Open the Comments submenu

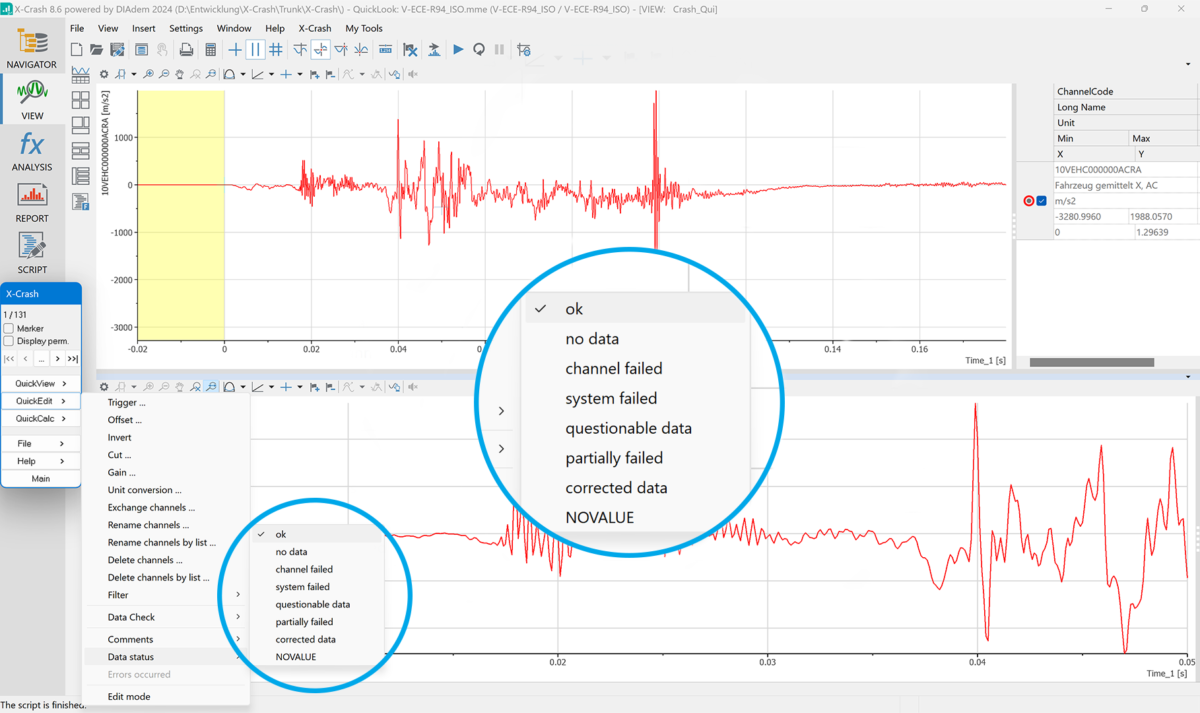[x=165, y=639]
